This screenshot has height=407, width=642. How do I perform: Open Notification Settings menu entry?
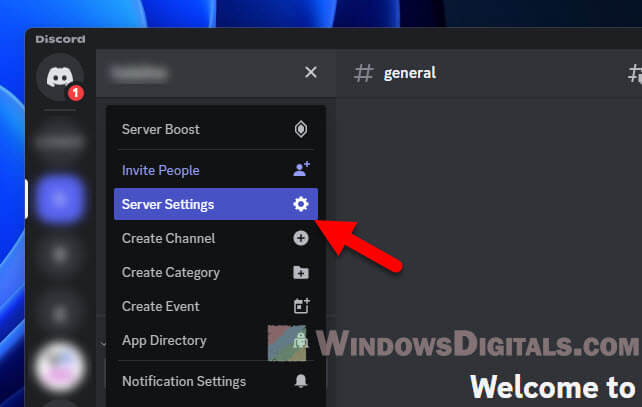click(x=216, y=381)
